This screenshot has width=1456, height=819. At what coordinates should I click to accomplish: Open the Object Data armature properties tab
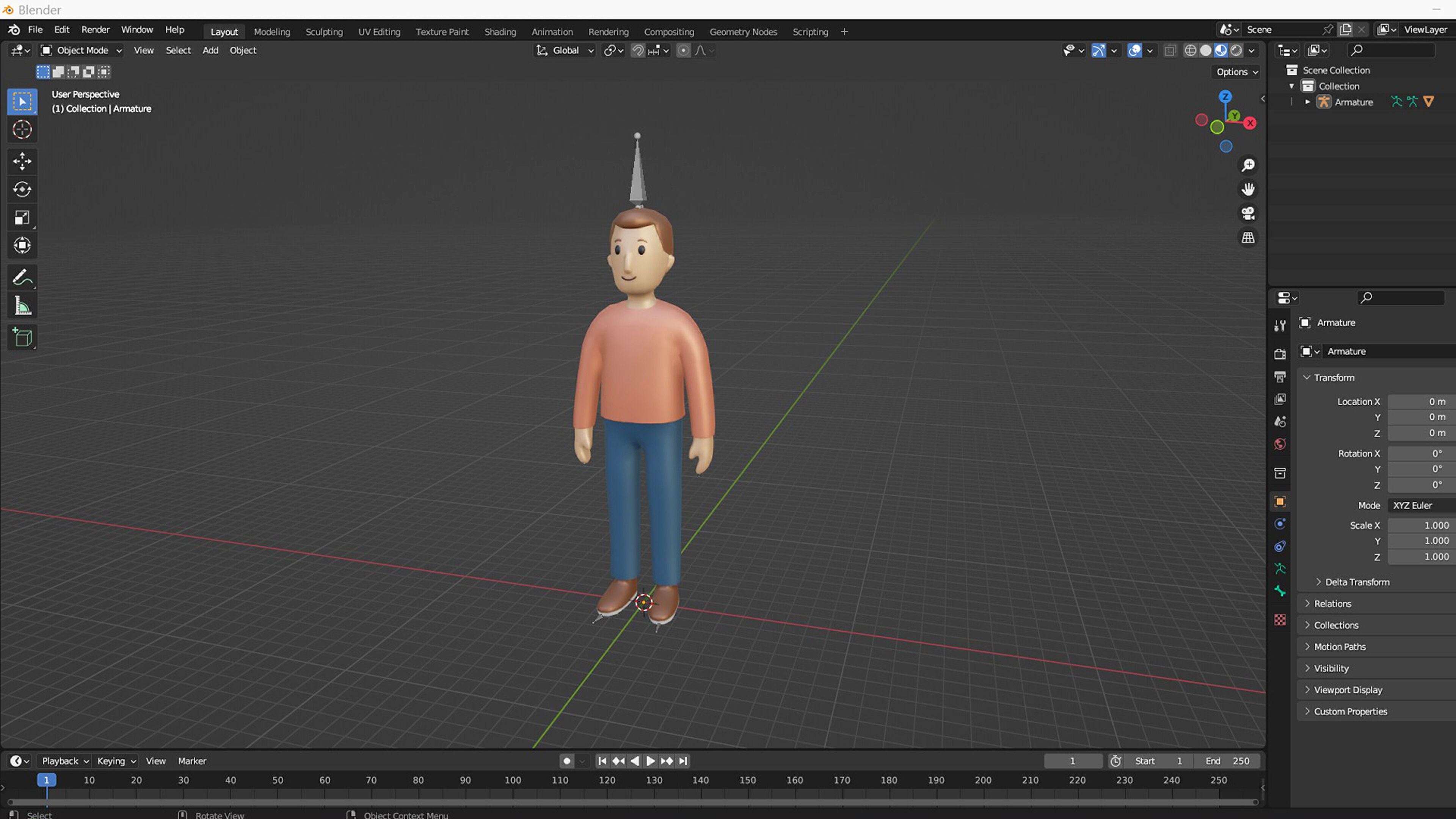[x=1280, y=569]
